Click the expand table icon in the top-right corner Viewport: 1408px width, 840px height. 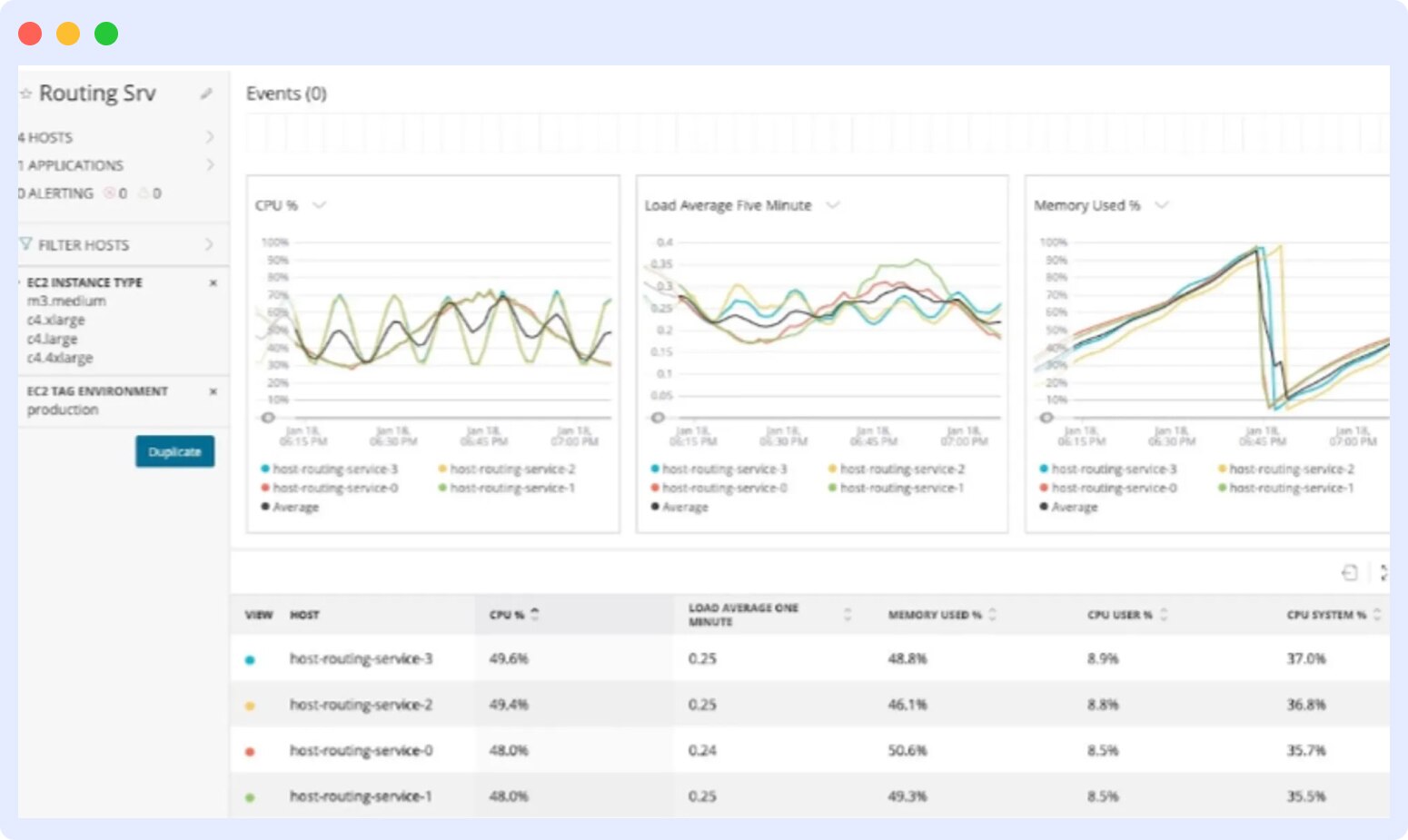pos(1384,573)
